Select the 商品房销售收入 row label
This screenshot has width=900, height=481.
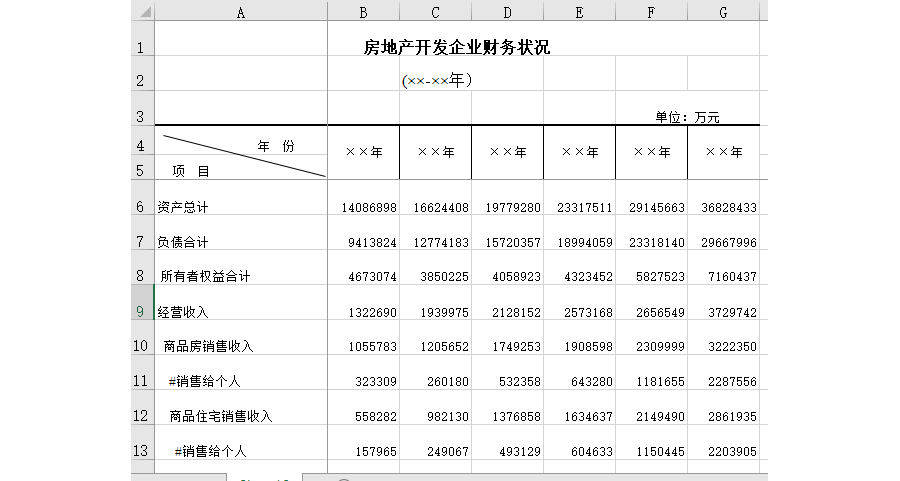coord(208,346)
